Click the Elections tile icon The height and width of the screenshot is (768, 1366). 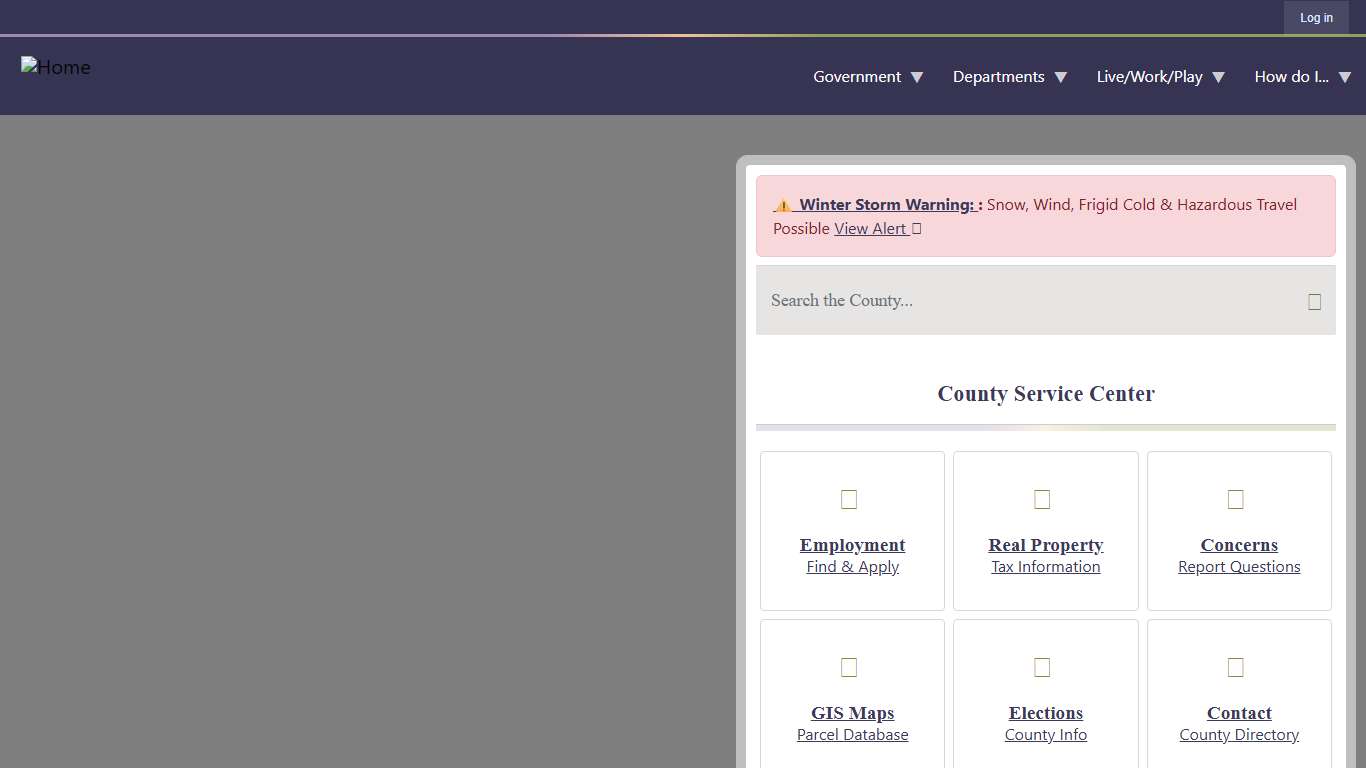[1042, 667]
